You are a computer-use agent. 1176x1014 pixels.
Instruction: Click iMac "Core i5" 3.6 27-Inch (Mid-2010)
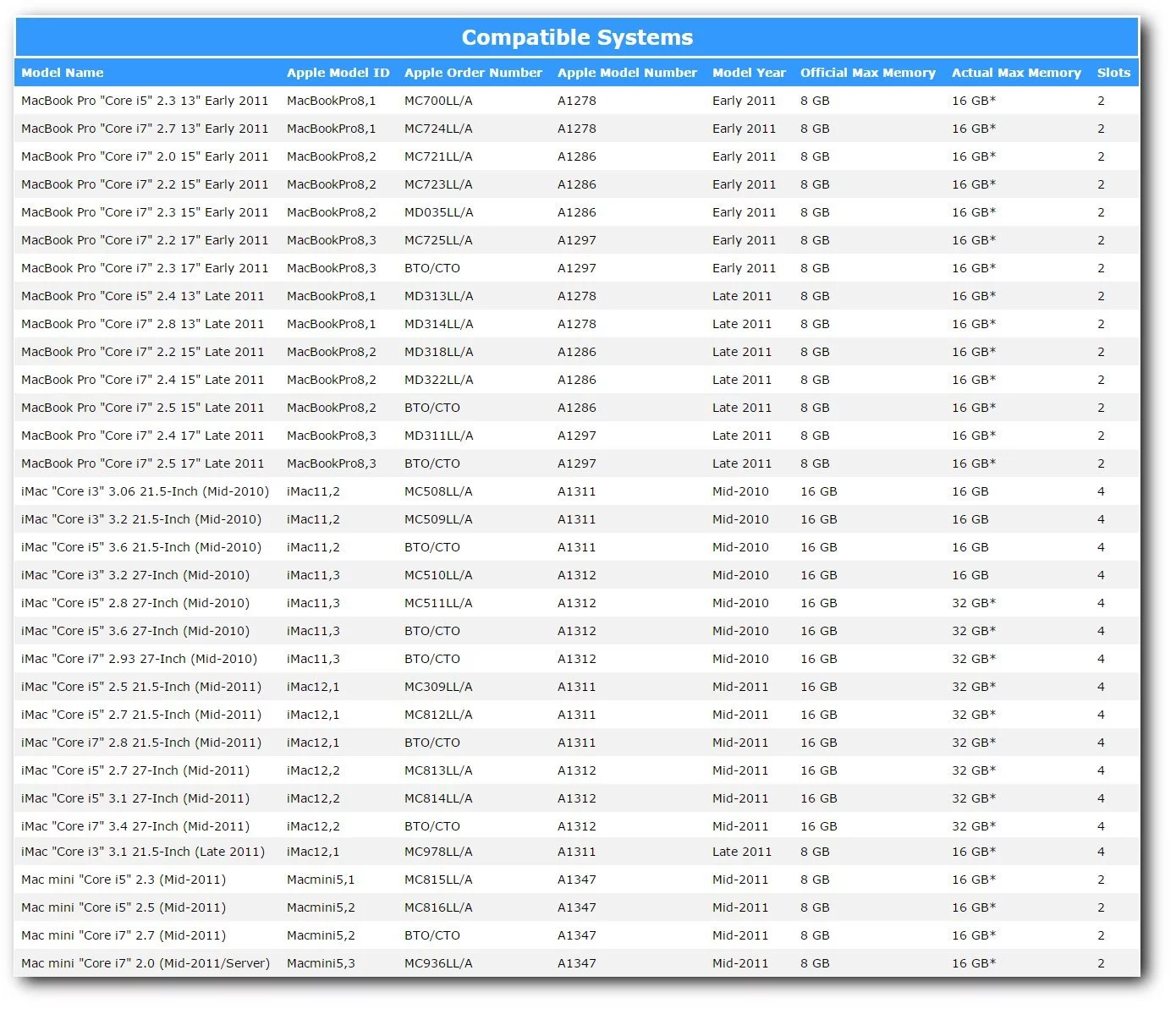pyautogui.click(x=135, y=631)
